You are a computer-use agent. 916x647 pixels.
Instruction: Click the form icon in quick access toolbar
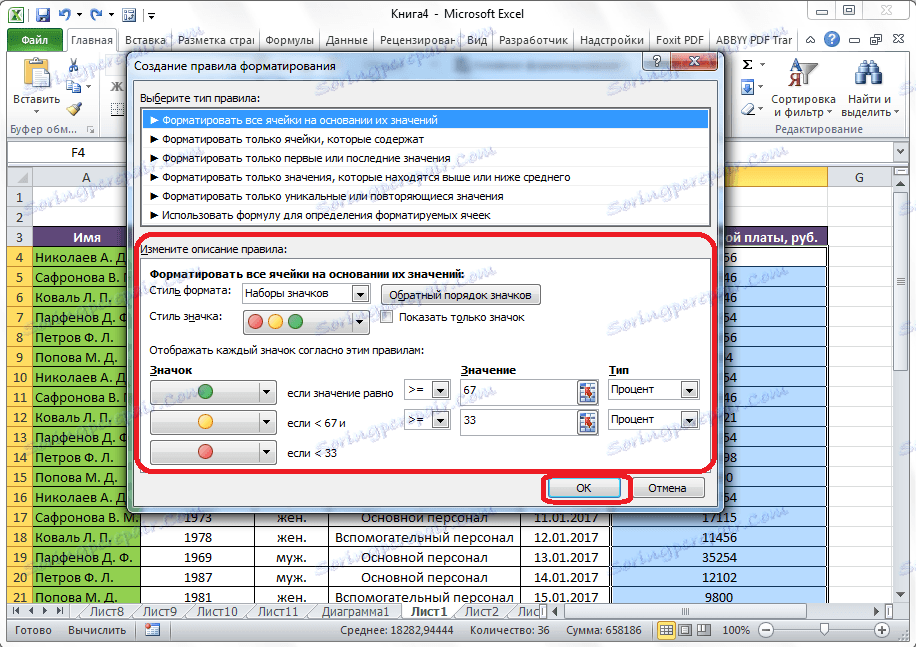click(x=129, y=15)
